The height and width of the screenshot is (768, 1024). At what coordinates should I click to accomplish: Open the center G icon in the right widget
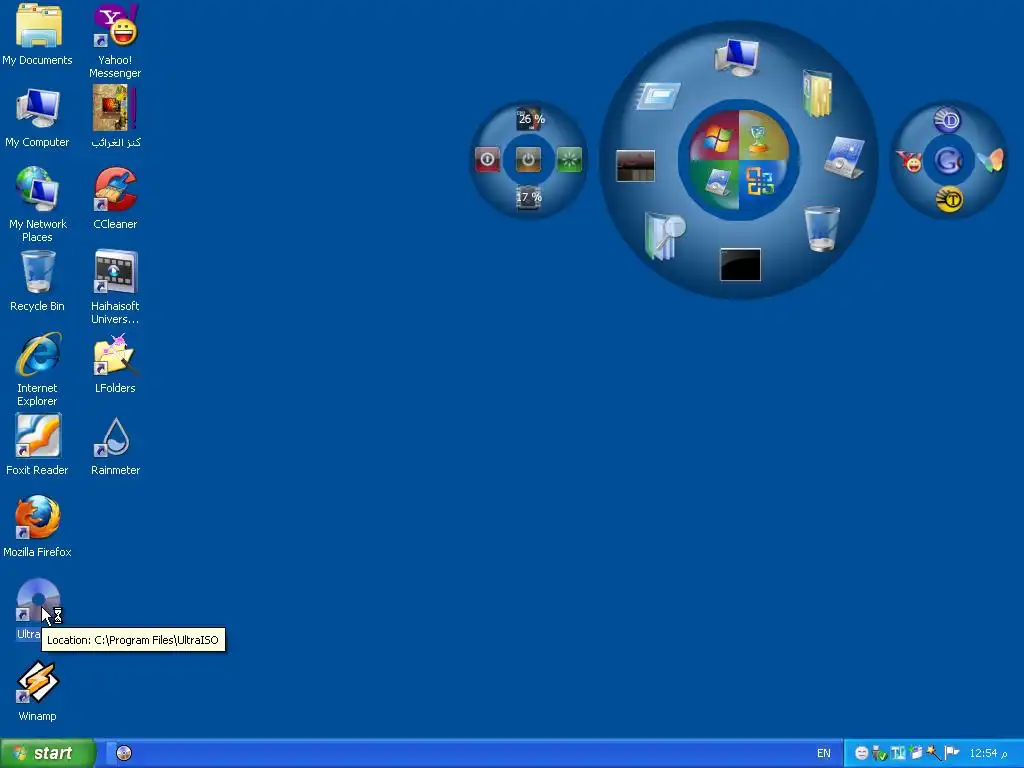[x=948, y=160]
